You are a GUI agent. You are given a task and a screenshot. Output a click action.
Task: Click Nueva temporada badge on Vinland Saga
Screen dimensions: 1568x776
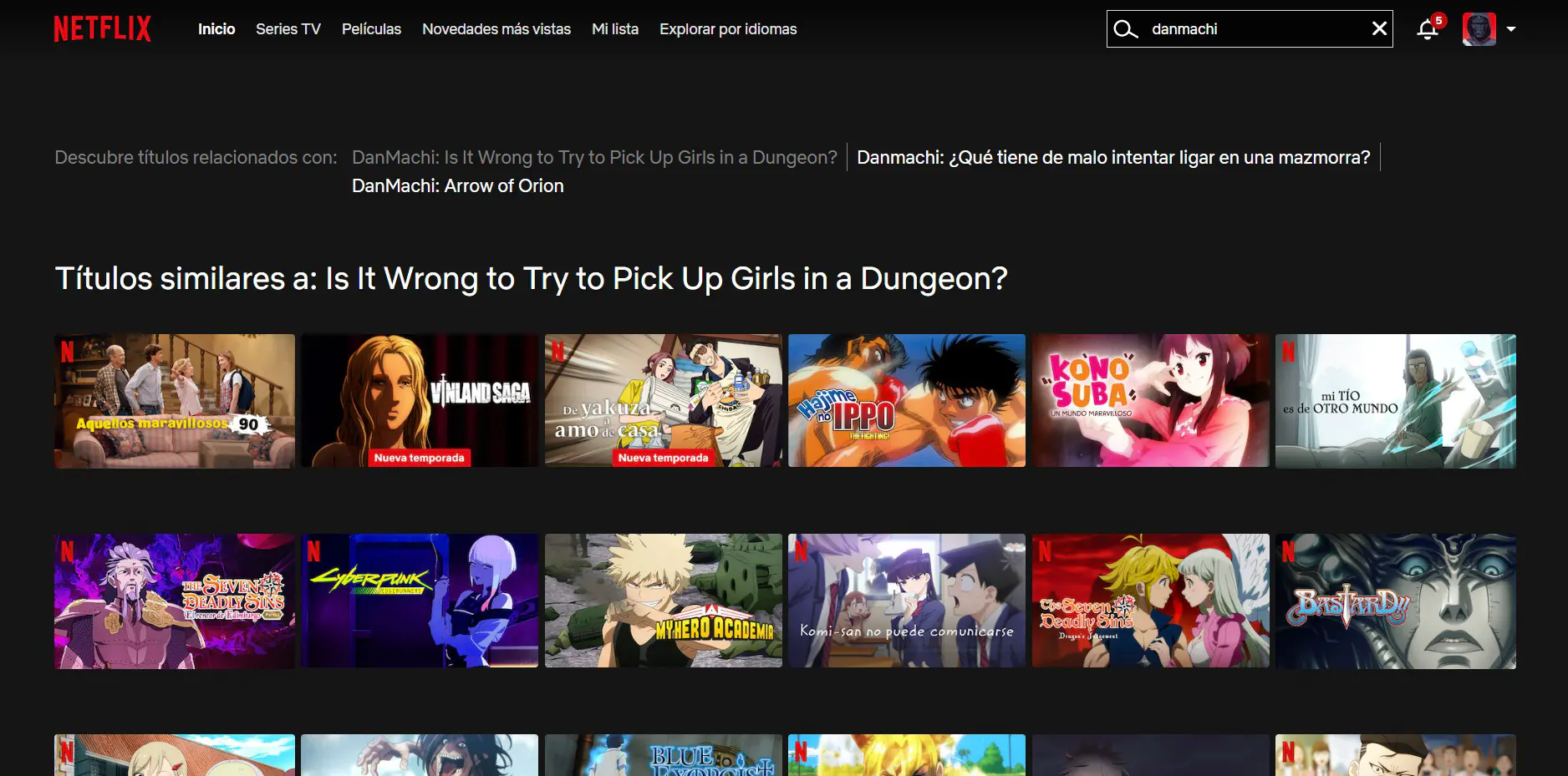tap(419, 458)
